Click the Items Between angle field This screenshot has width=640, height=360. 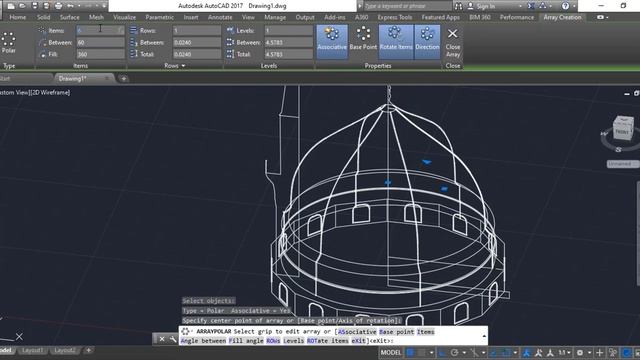[100, 42]
